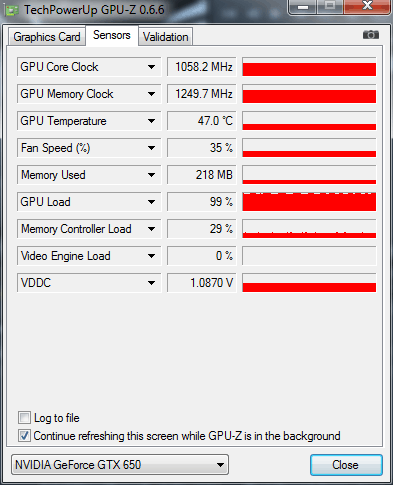The height and width of the screenshot is (485, 393).
Task: Click the Close button
Action: point(346,465)
